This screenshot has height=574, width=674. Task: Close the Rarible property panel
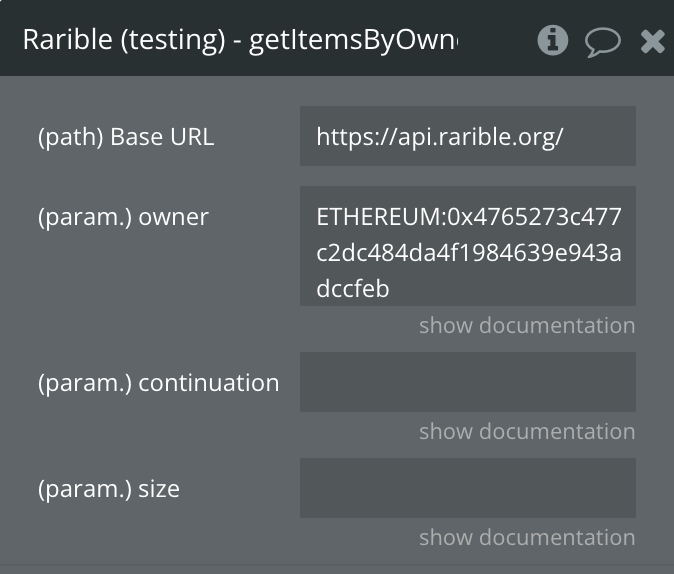(653, 42)
